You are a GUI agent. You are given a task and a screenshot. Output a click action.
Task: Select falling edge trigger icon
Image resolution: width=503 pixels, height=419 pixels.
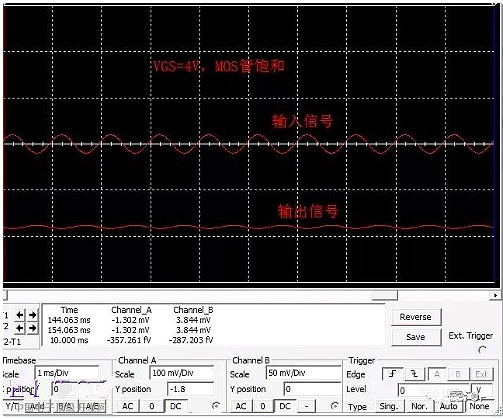(414, 374)
